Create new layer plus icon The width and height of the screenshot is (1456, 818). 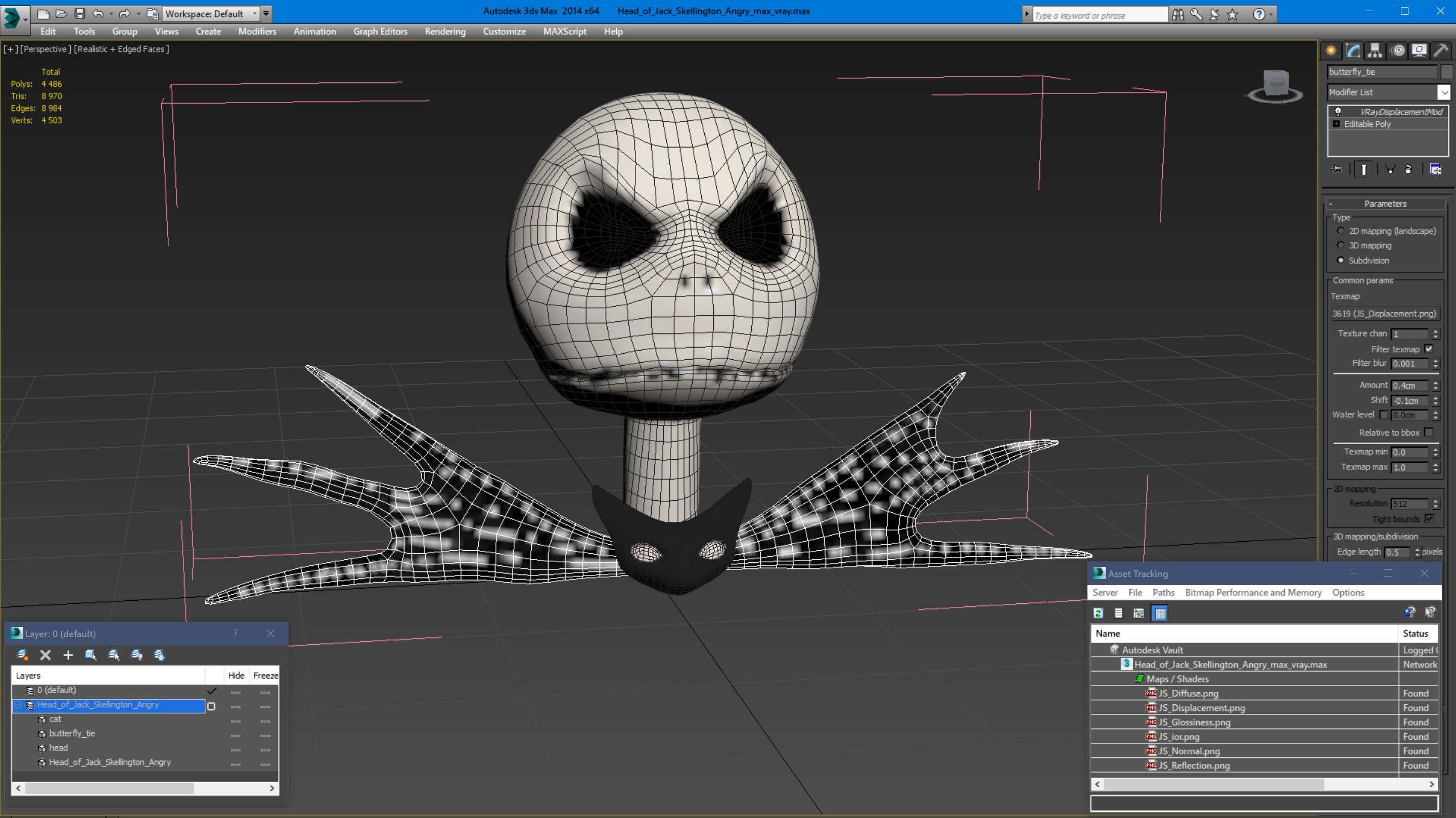[x=68, y=655]
